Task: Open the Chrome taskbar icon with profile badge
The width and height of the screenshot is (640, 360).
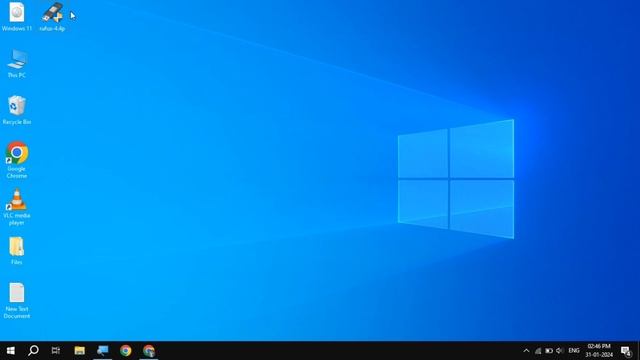Action: coord(149,351)
